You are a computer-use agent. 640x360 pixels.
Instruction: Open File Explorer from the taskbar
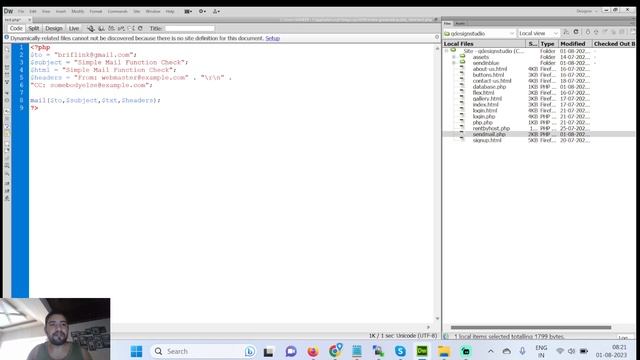[x=444, y=351]
